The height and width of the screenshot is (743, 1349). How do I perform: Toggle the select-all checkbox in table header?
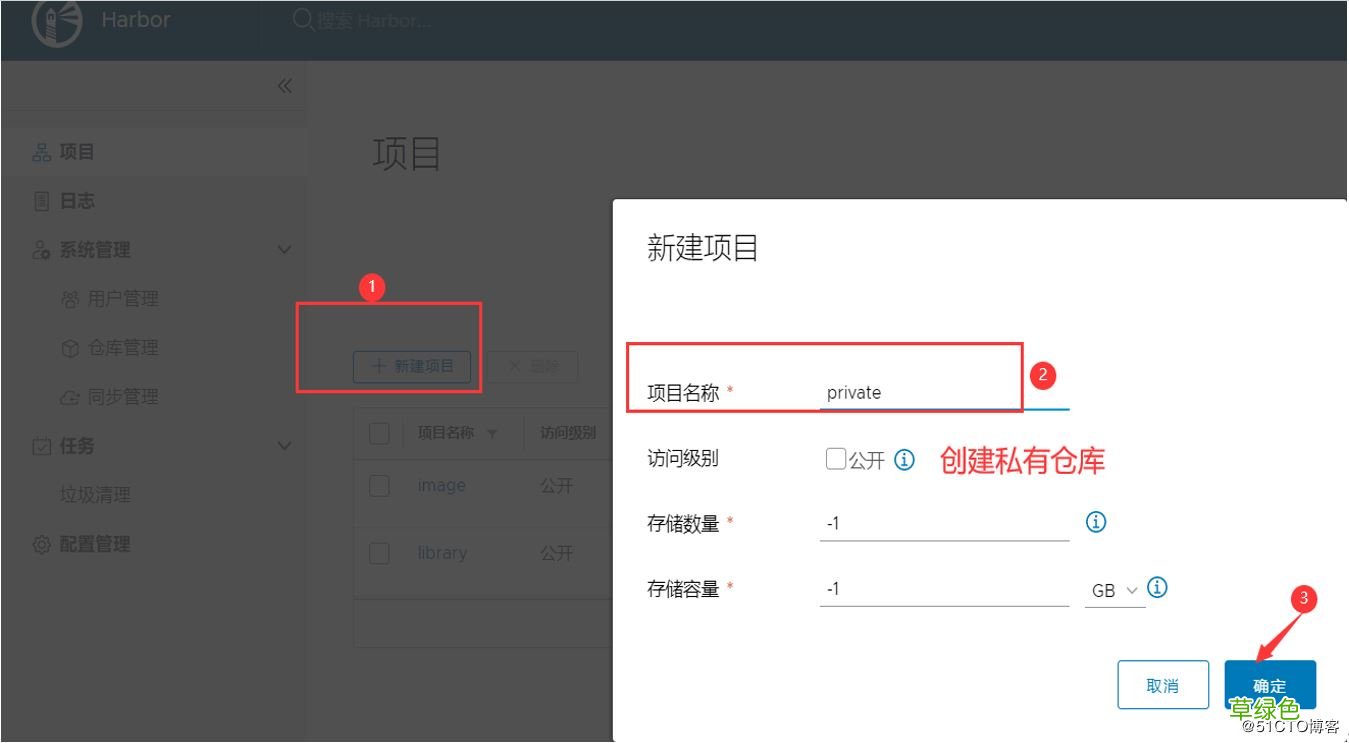coord(379,432)
